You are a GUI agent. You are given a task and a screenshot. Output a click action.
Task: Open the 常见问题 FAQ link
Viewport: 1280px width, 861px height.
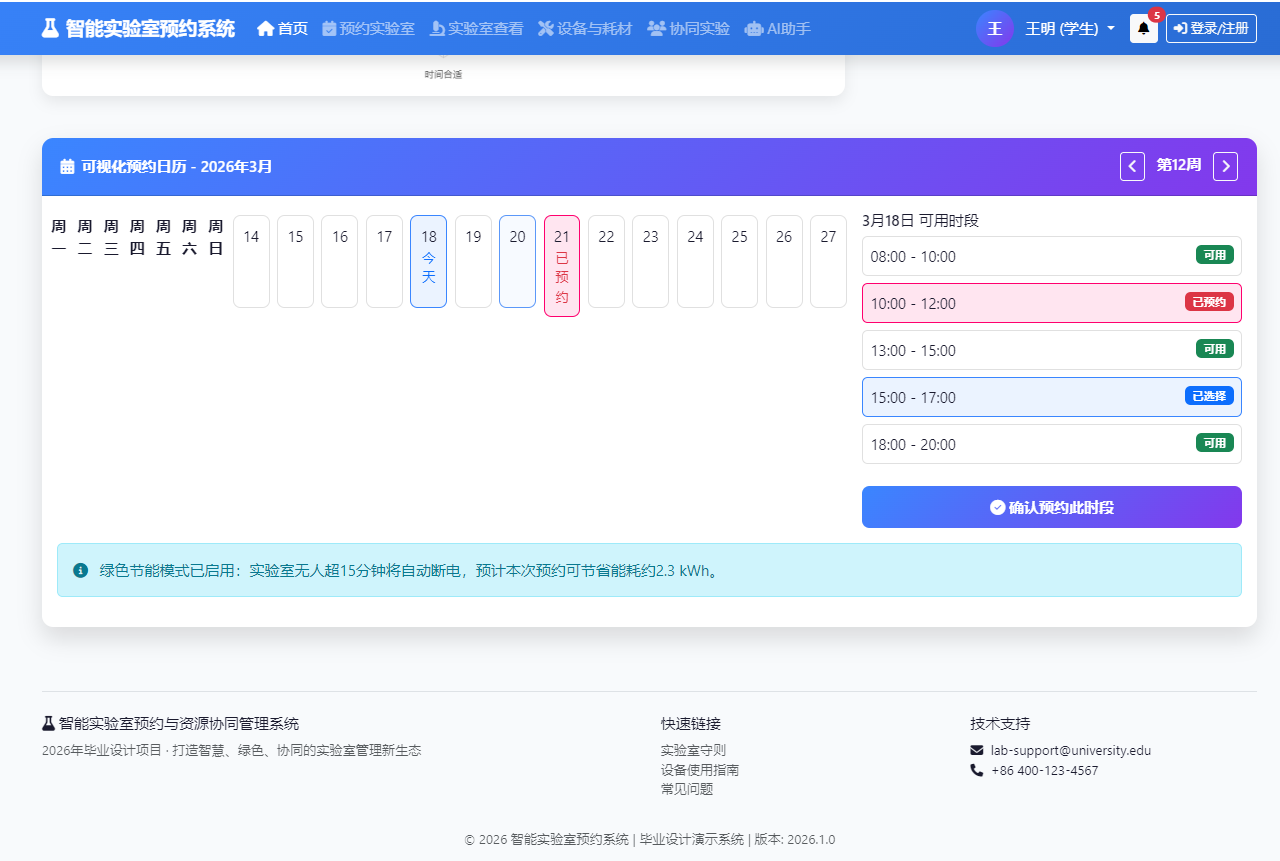(686, 789)
